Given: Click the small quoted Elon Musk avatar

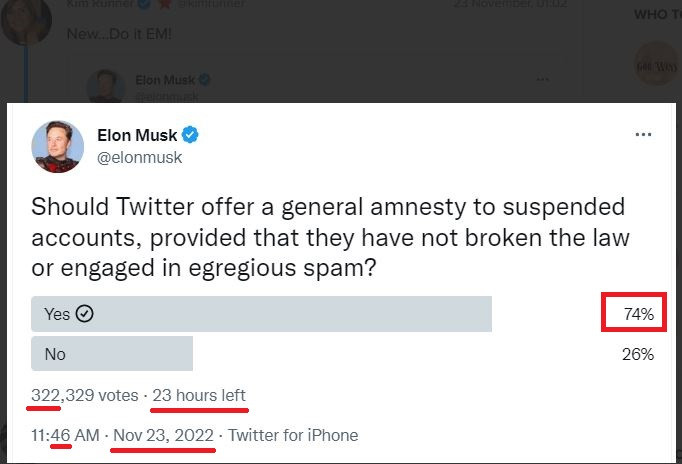Looking at the screenshot, I should (105, 86).
